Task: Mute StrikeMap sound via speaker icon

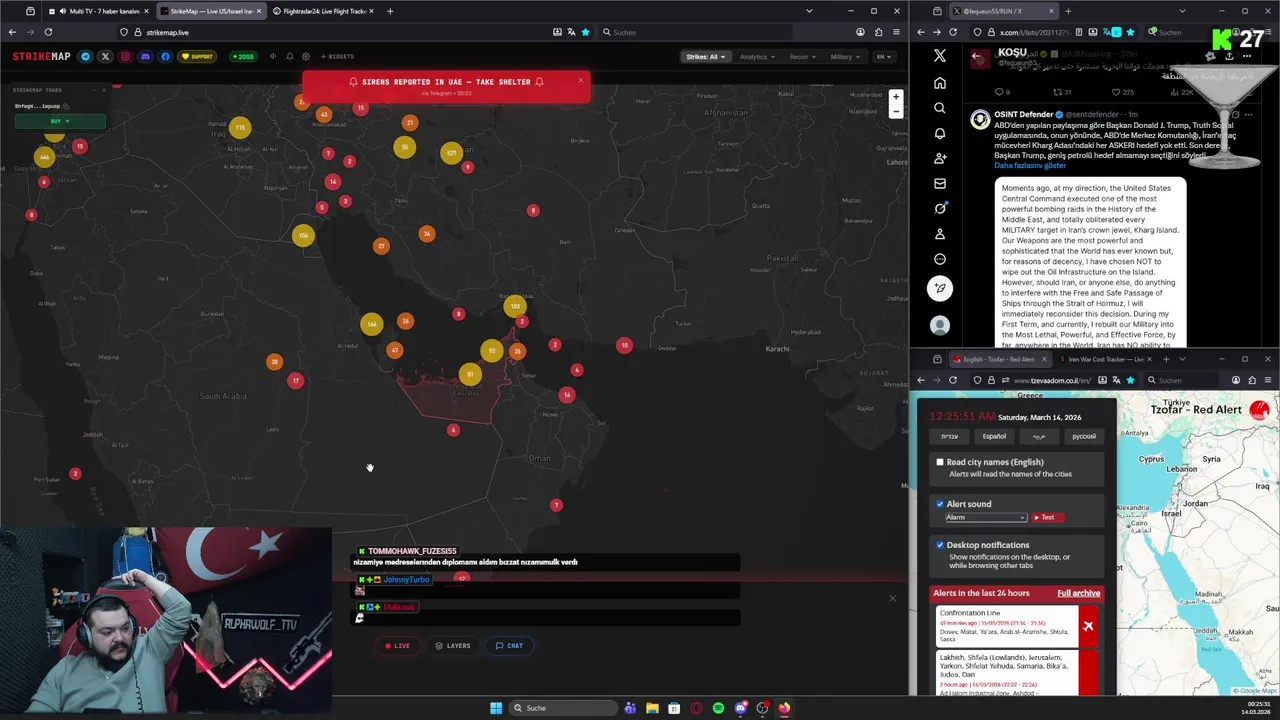Action: pos(272,56)
